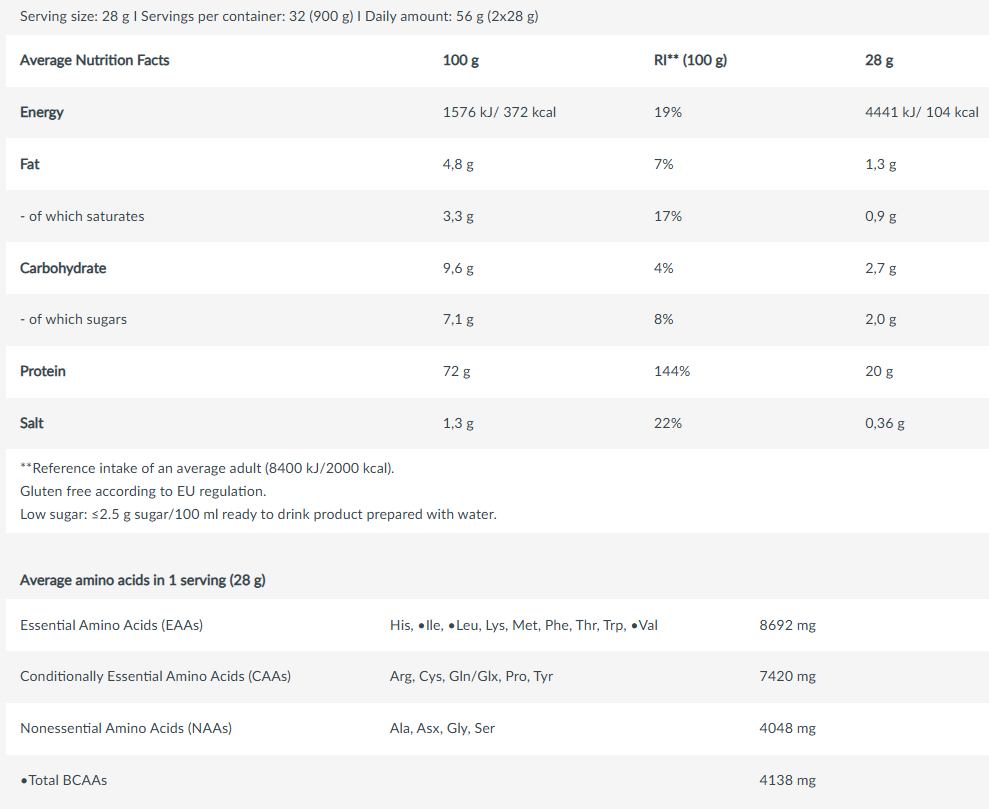This screenshot has width=989, height=809.
Task: Select the Average amino acids serving heading
Action: point(143,580)
